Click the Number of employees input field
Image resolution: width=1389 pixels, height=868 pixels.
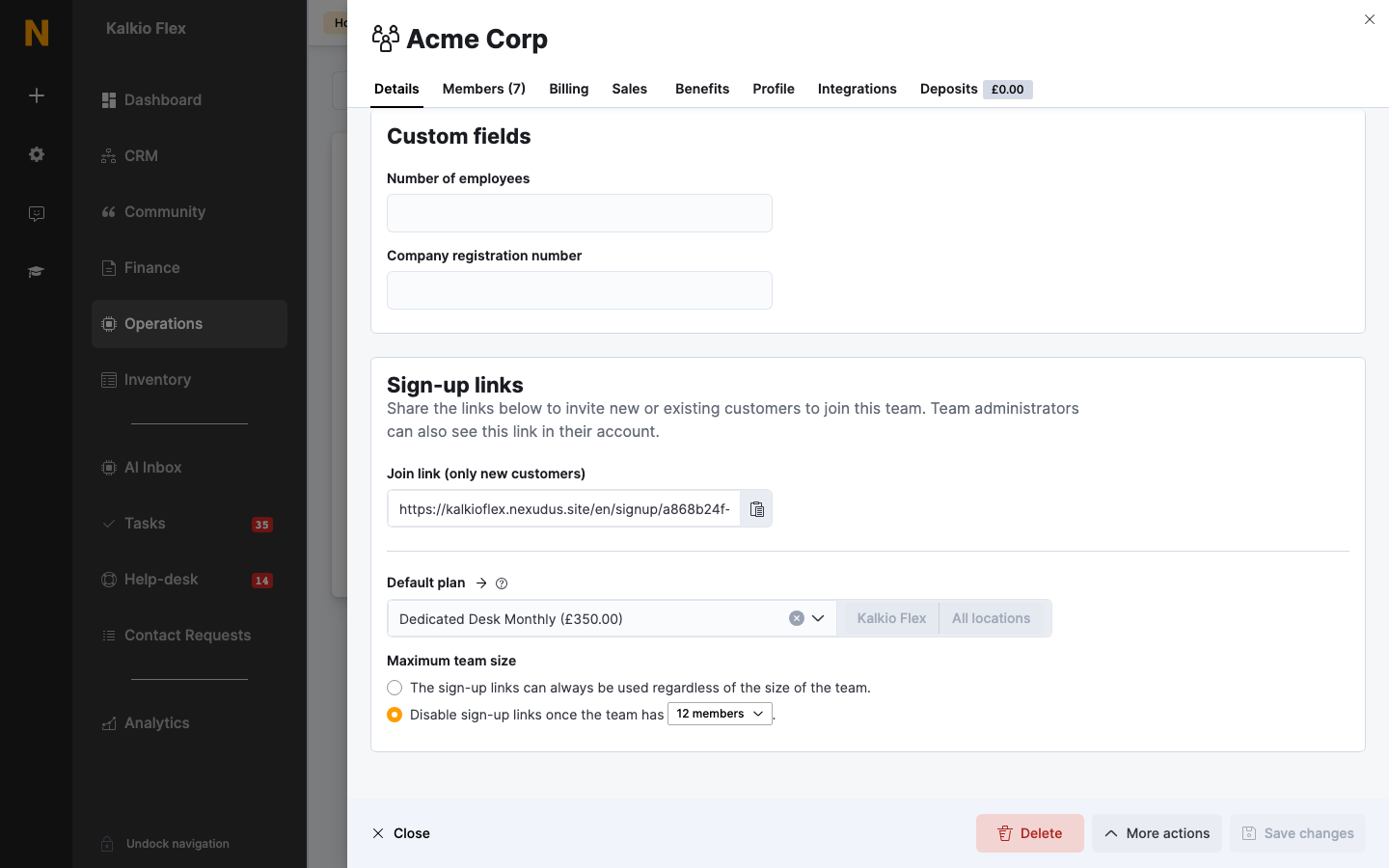580,213
